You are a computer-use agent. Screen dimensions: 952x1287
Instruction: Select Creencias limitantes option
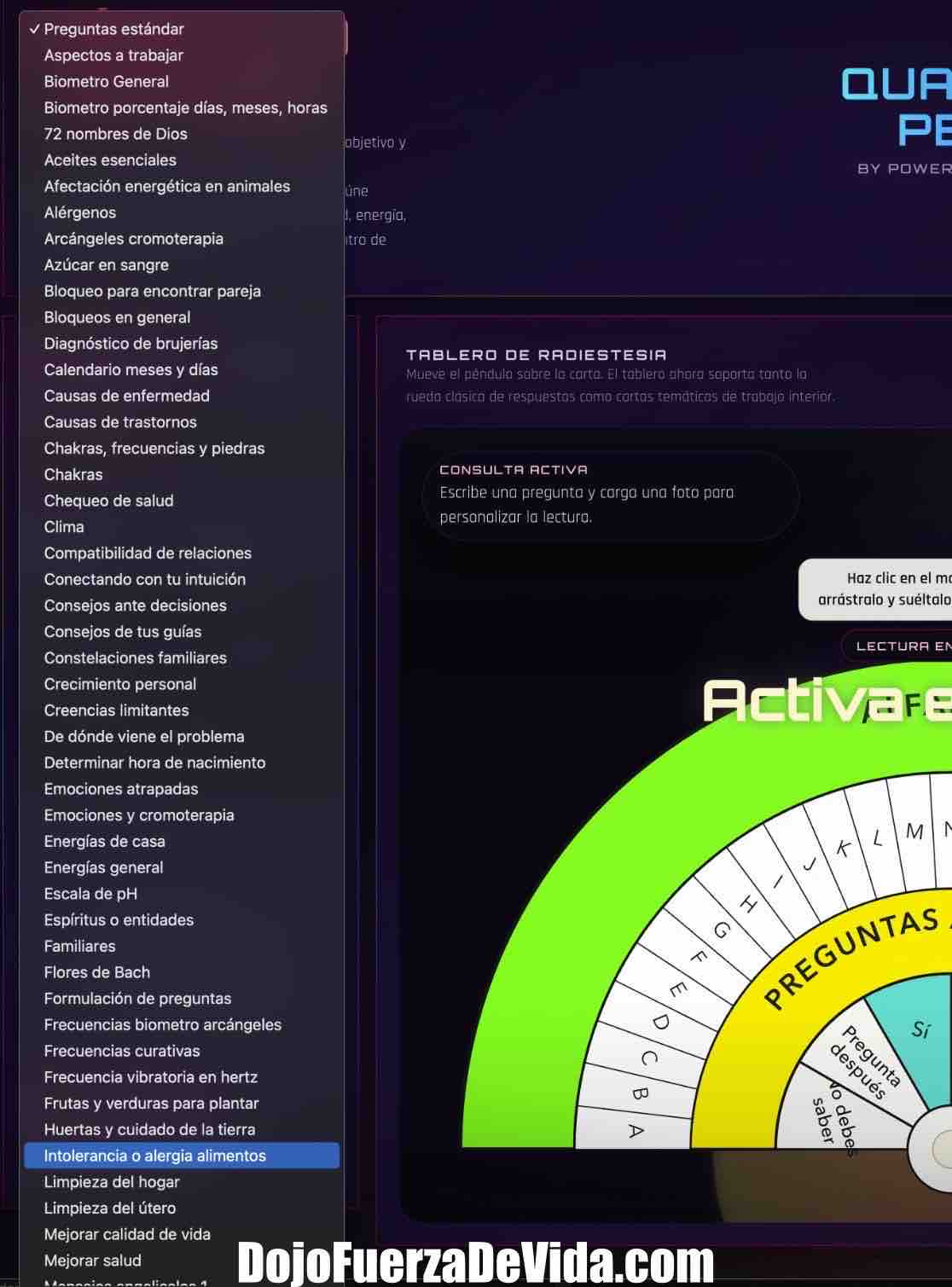[182, 710]
